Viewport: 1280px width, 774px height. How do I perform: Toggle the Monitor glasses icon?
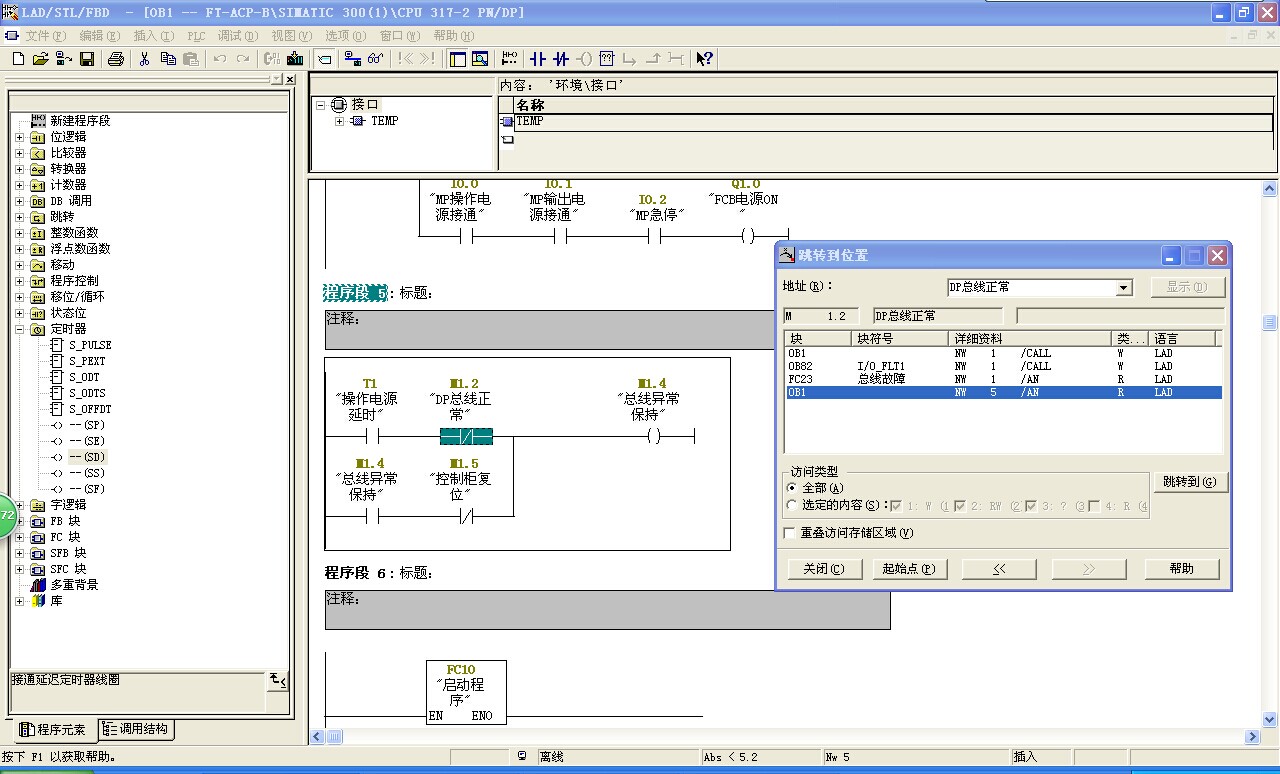point(376,59)
